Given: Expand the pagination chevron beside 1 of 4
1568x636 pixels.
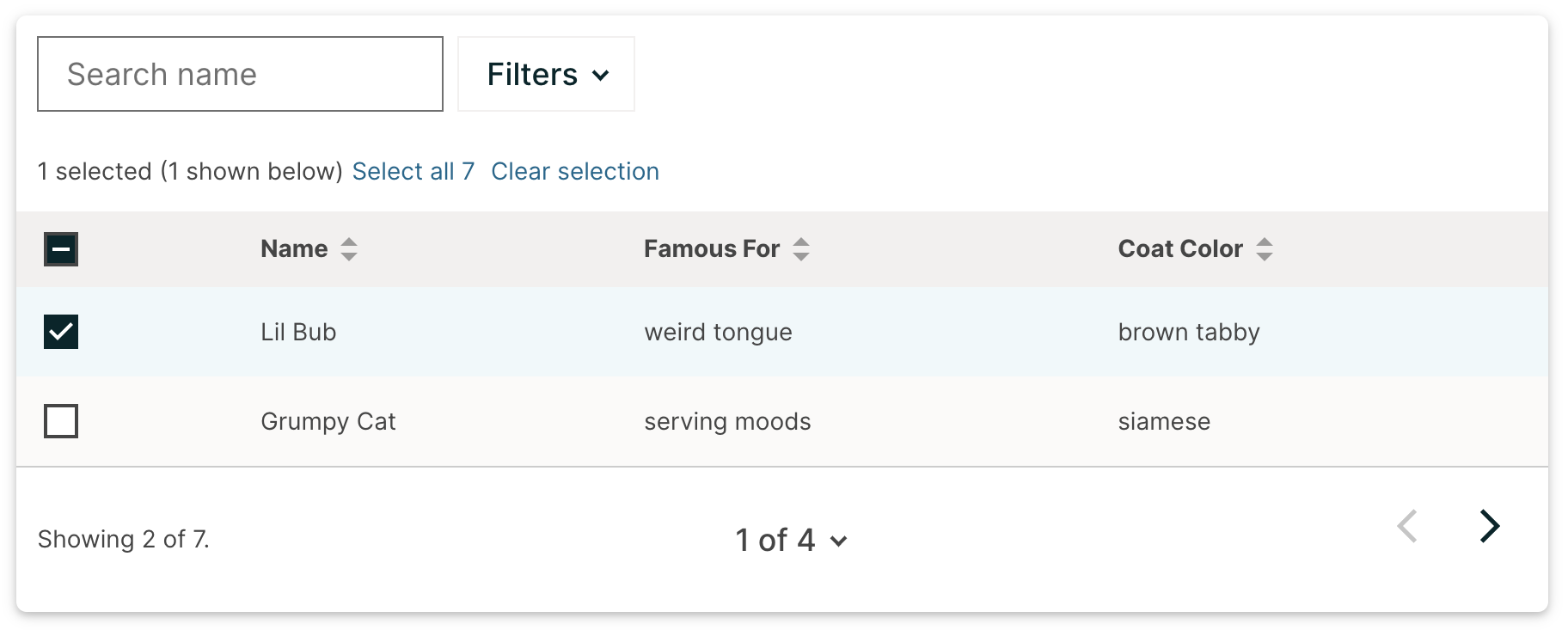Looking at the screenshot, I should tap(838, 541).
